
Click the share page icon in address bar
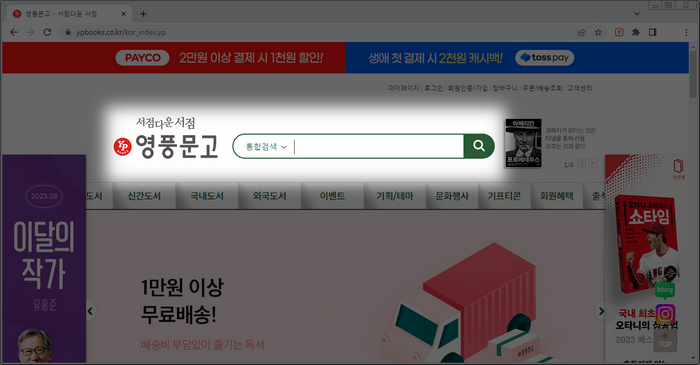581,32
